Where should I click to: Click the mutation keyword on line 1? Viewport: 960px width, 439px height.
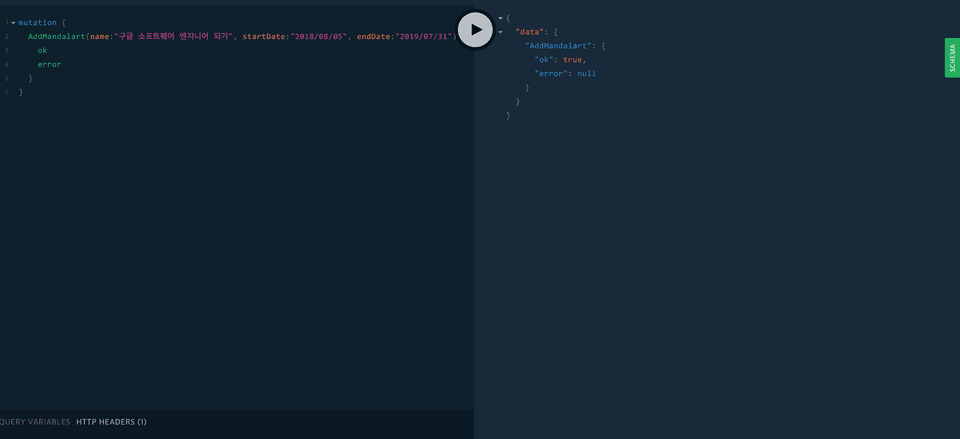(37, 22)
